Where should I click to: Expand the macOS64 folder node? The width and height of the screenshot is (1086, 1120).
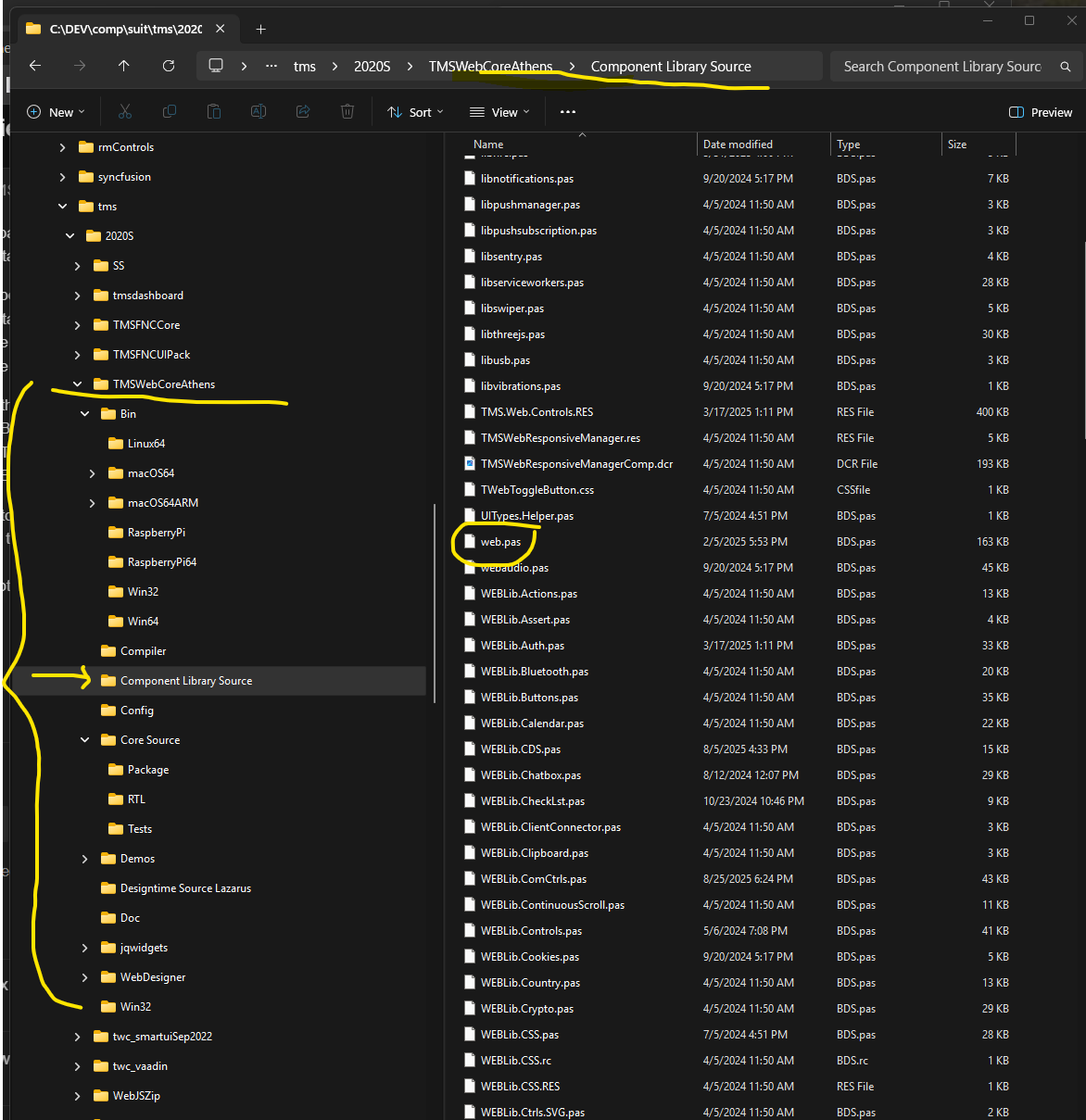92,473
